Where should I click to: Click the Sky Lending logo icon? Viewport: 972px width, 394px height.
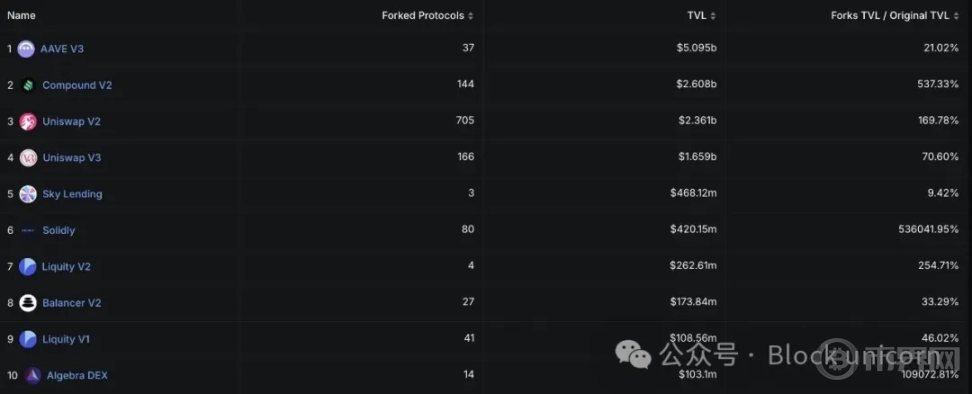point(28,194)
